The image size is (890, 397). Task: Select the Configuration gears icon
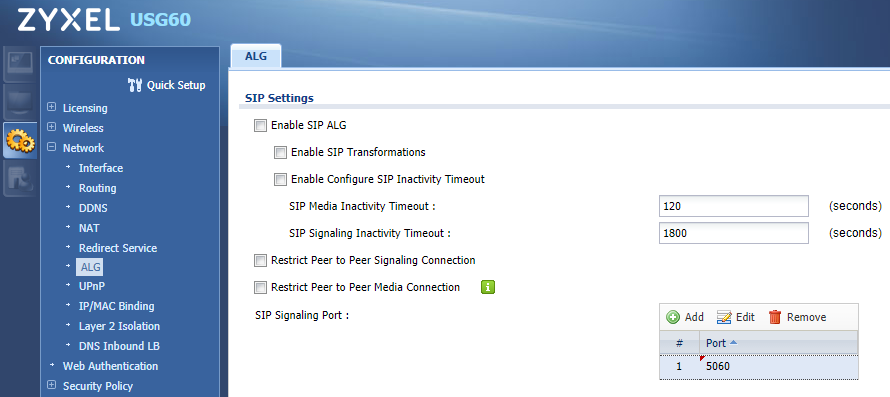click(19, 140)
